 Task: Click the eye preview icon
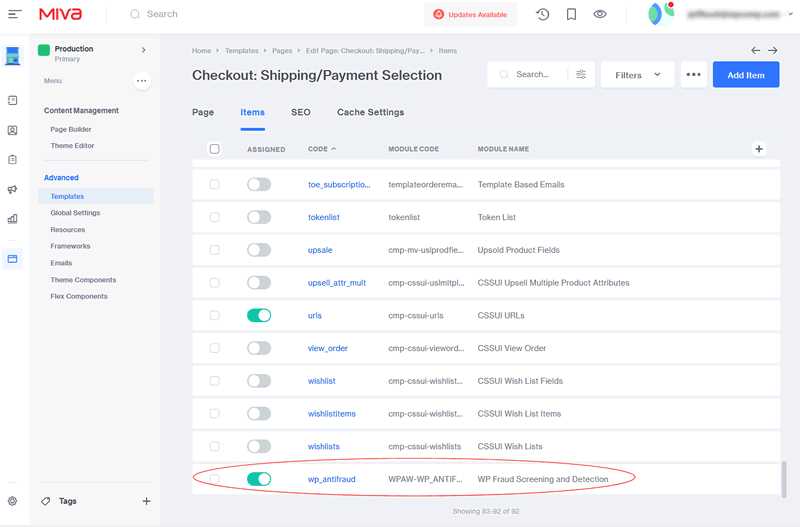pos(600,14)
